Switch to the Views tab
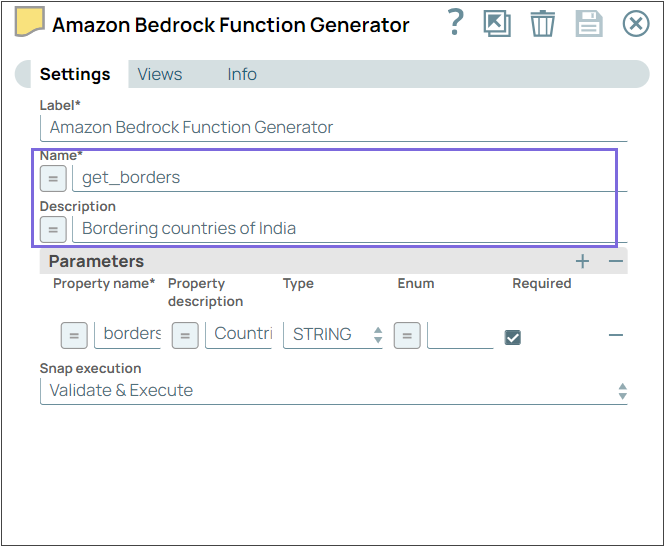The height and width of the screenshot is (546, 664). coord(160,74)
